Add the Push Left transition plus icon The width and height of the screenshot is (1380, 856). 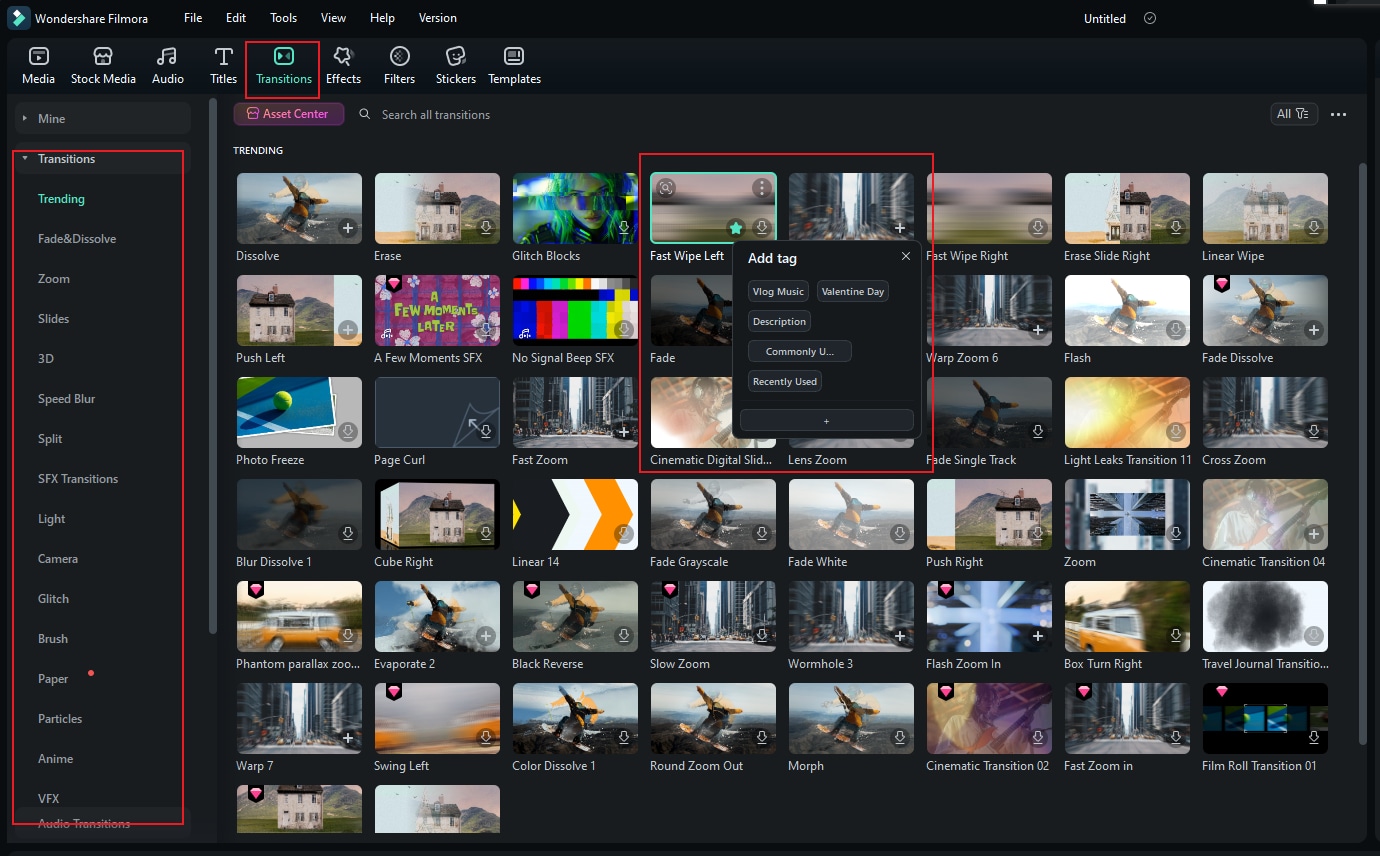(x=348, y=330)
